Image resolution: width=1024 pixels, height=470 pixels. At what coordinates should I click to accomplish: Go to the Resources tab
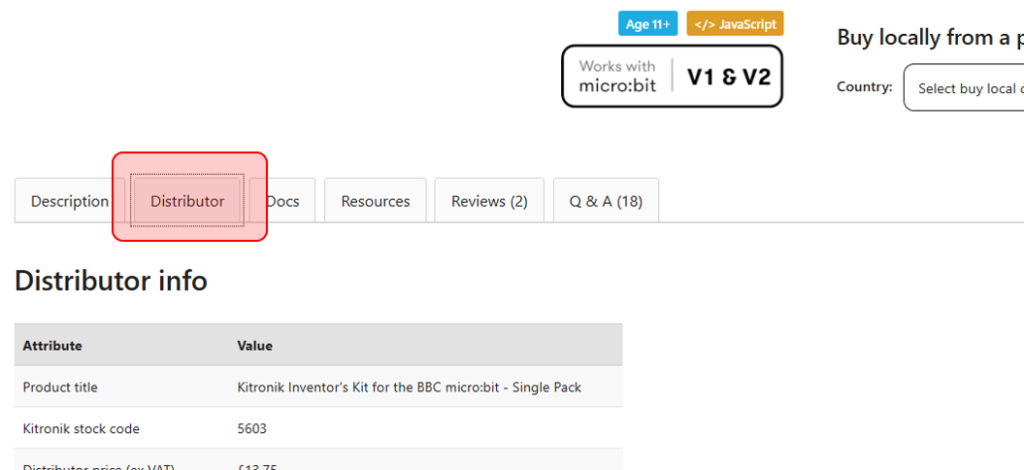[375, 201]
